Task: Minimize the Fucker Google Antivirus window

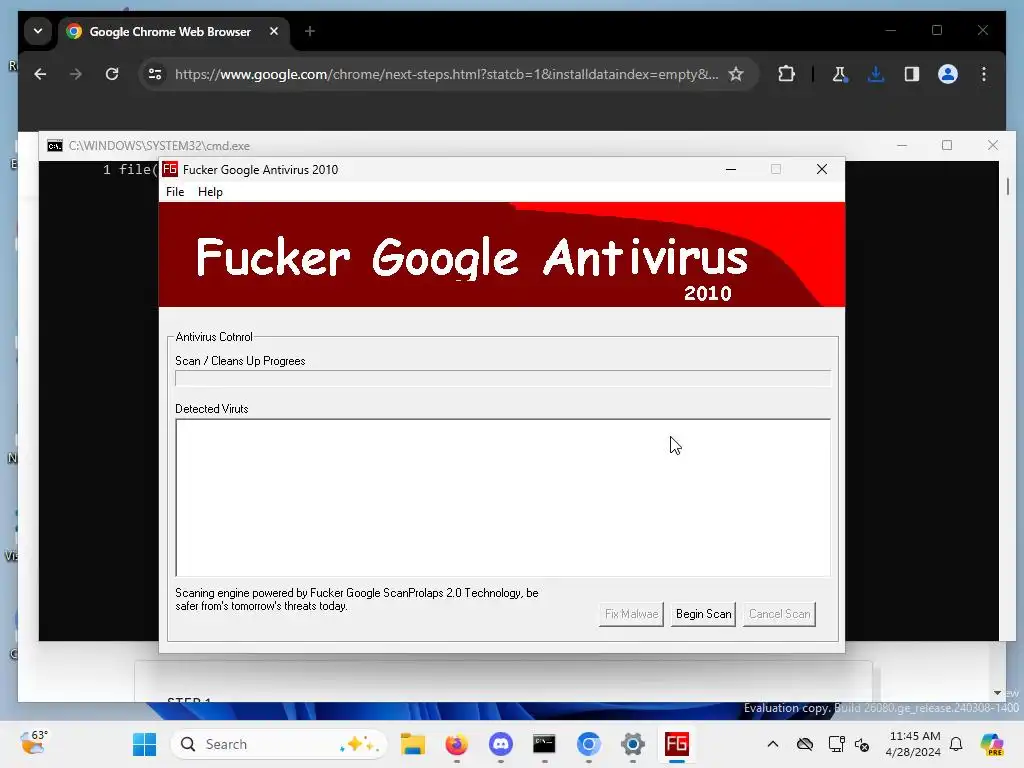Action: coord(731,169)
